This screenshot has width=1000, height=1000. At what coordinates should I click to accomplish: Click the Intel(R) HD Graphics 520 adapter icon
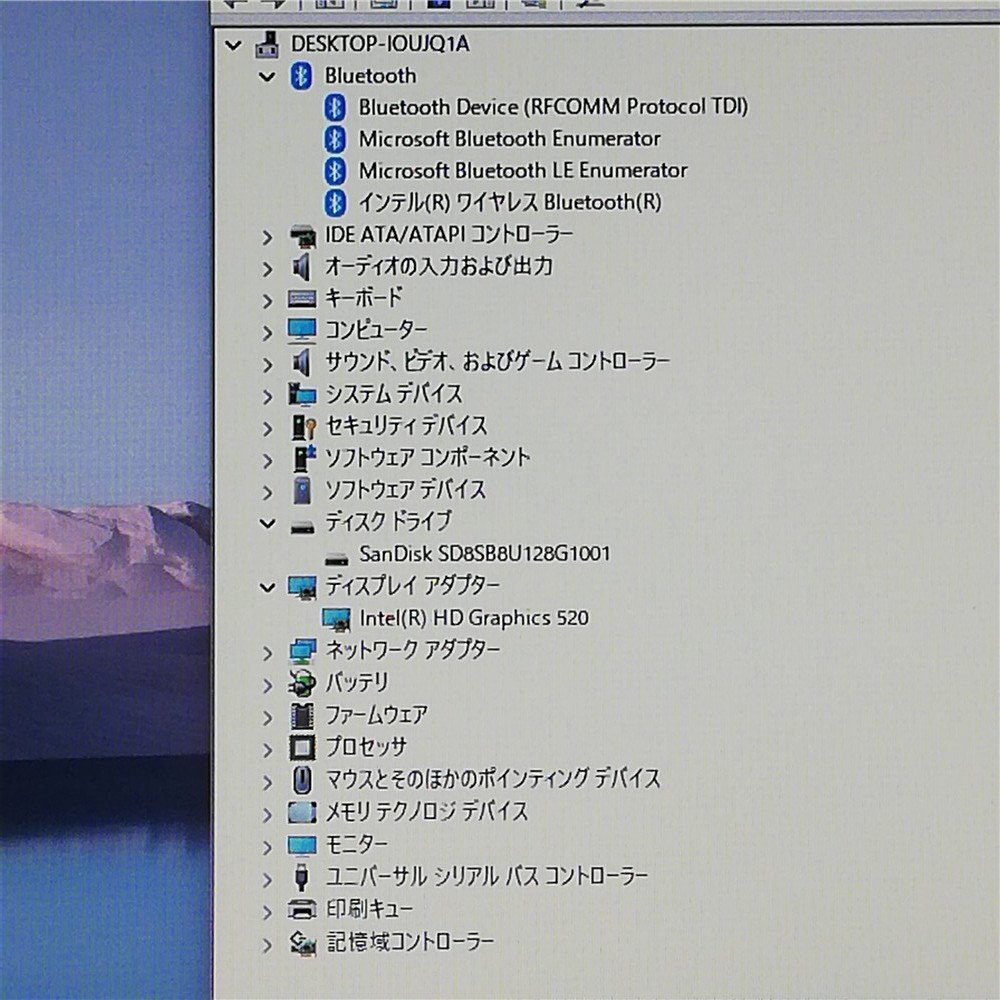[336, 617]
